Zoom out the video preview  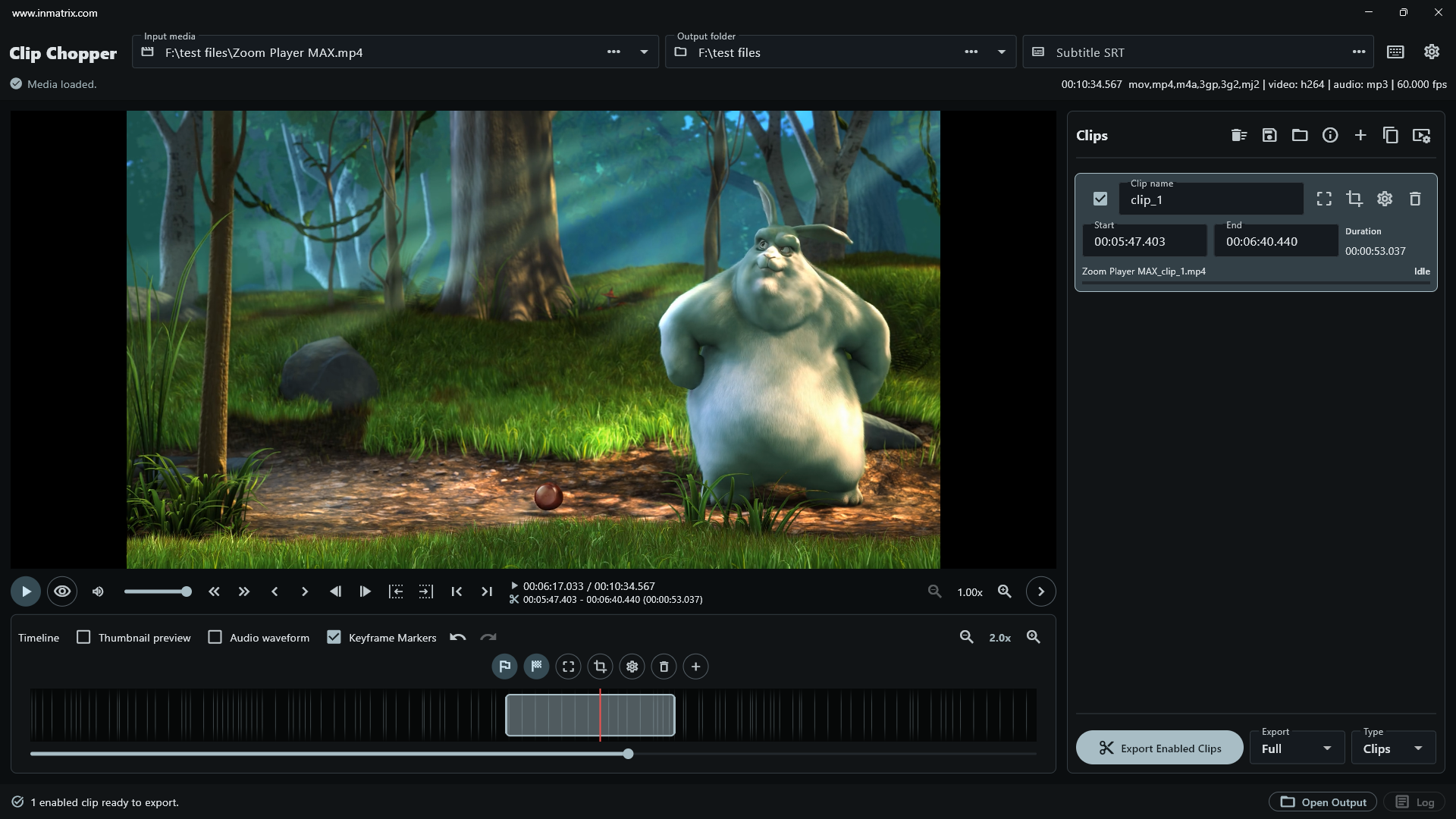pyautogui.click(x=935, y=591)
